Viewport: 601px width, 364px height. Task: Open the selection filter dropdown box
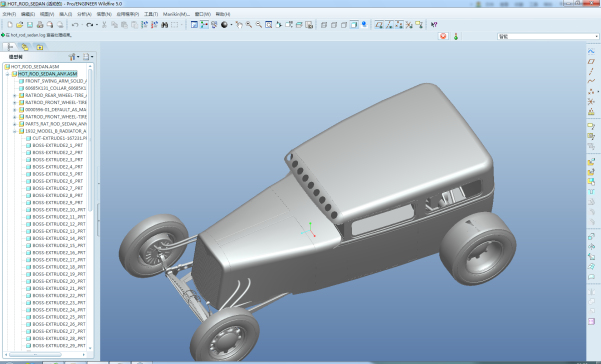coord(548,36)
